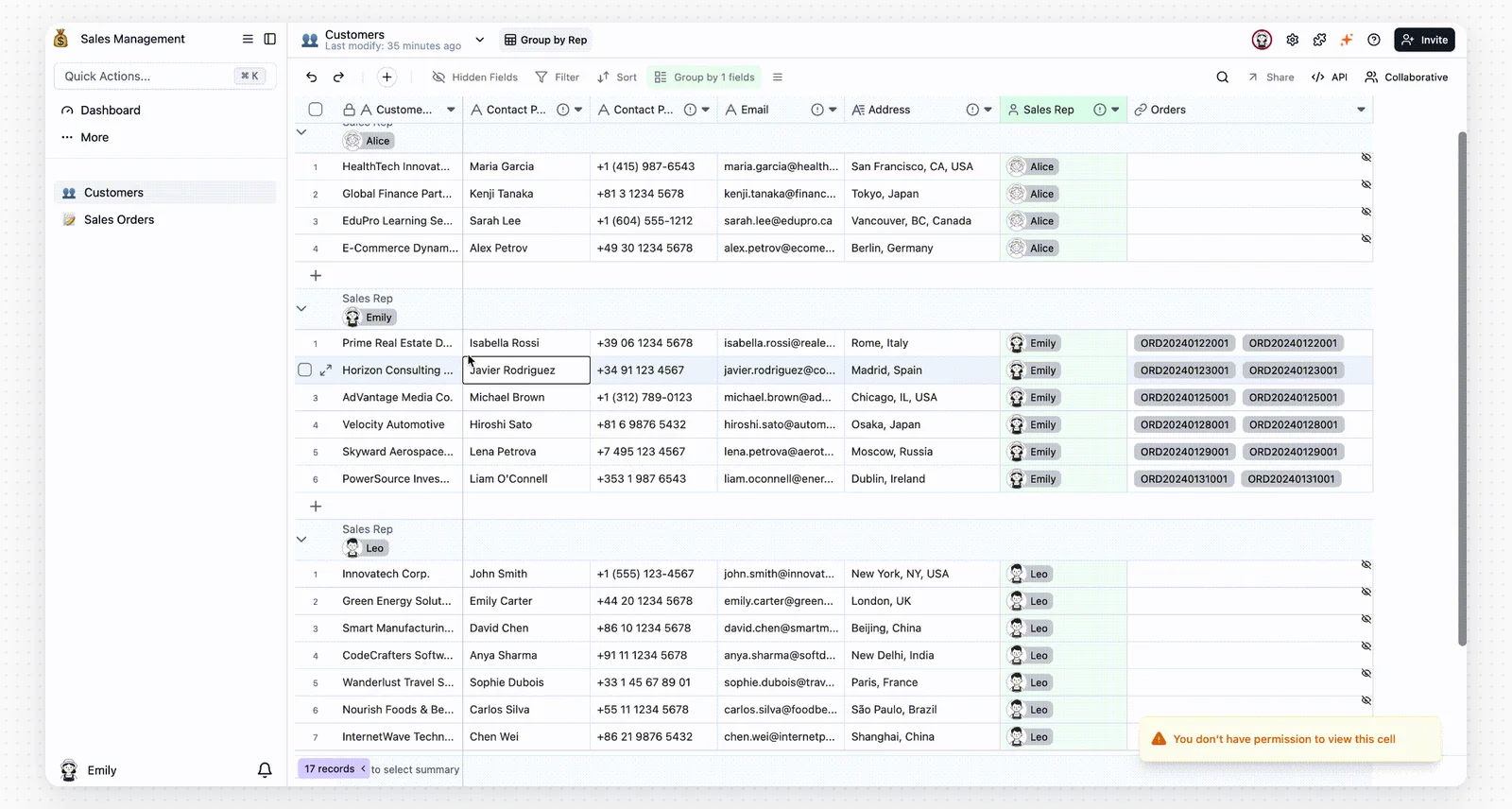Click in the Quick Actions search field
The width and height of the screenshot is (1512, 809).
pos(165,77)
